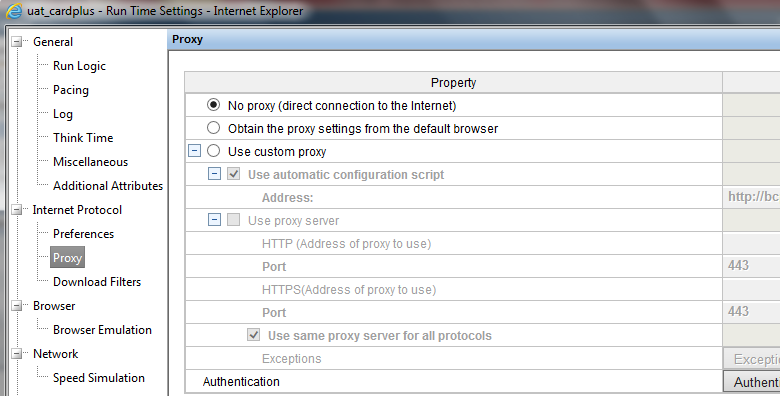Screen dimensions: 780x396
Task: Enable the Use proxy server checkbox
Action: [x=234, y=220]
